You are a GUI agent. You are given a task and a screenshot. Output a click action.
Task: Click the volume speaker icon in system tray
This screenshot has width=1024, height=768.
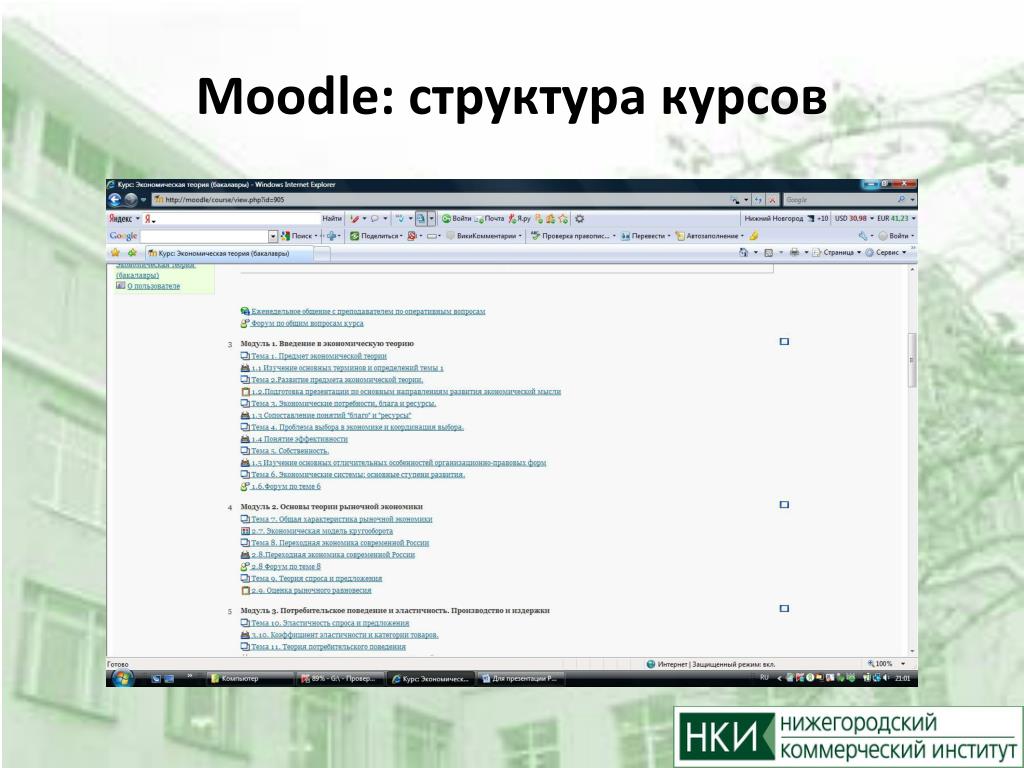pyautogui.click(x=886, y=679)
